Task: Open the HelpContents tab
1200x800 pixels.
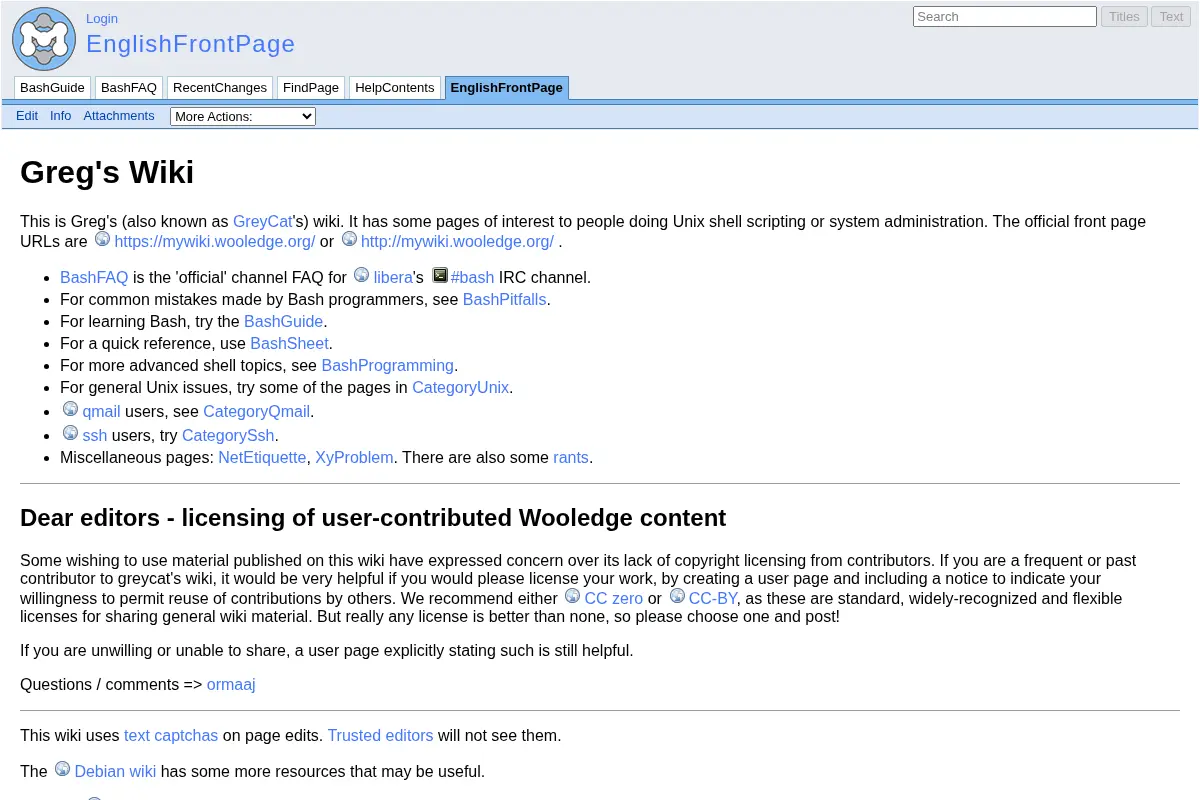Action: click(x=395, y=88)
